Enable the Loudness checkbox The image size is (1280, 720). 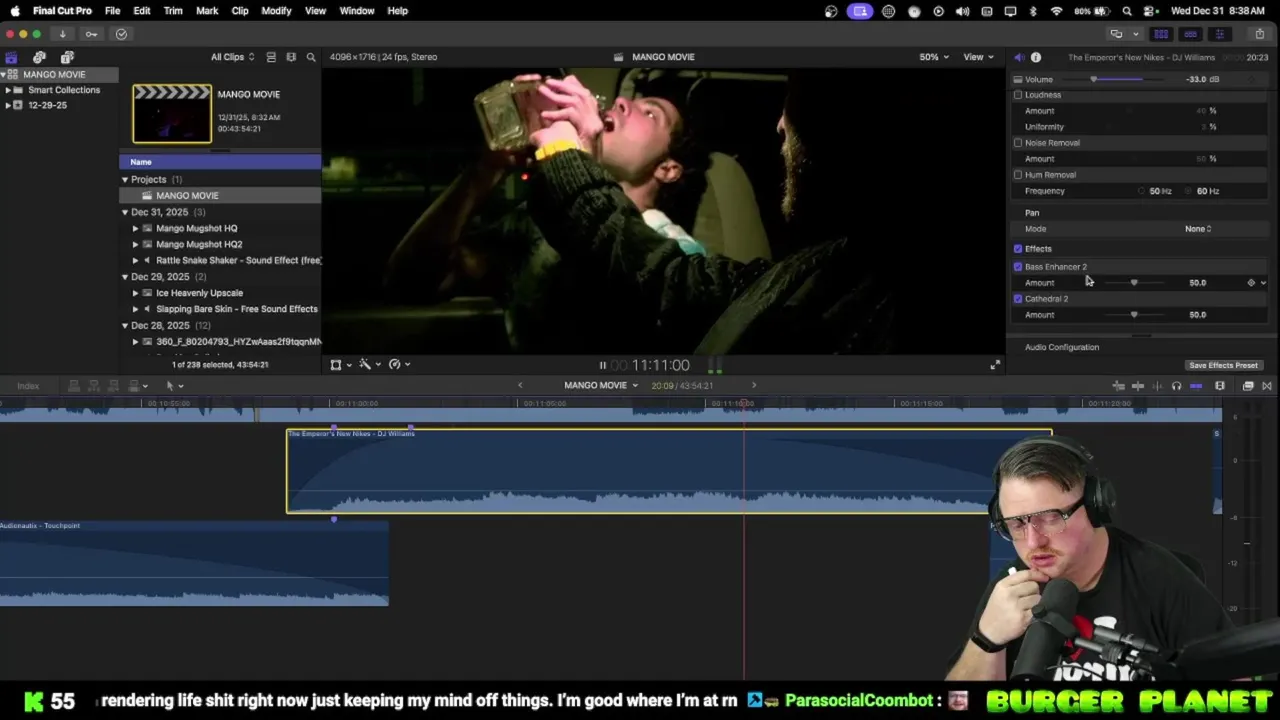click(x=1018, y=95)
